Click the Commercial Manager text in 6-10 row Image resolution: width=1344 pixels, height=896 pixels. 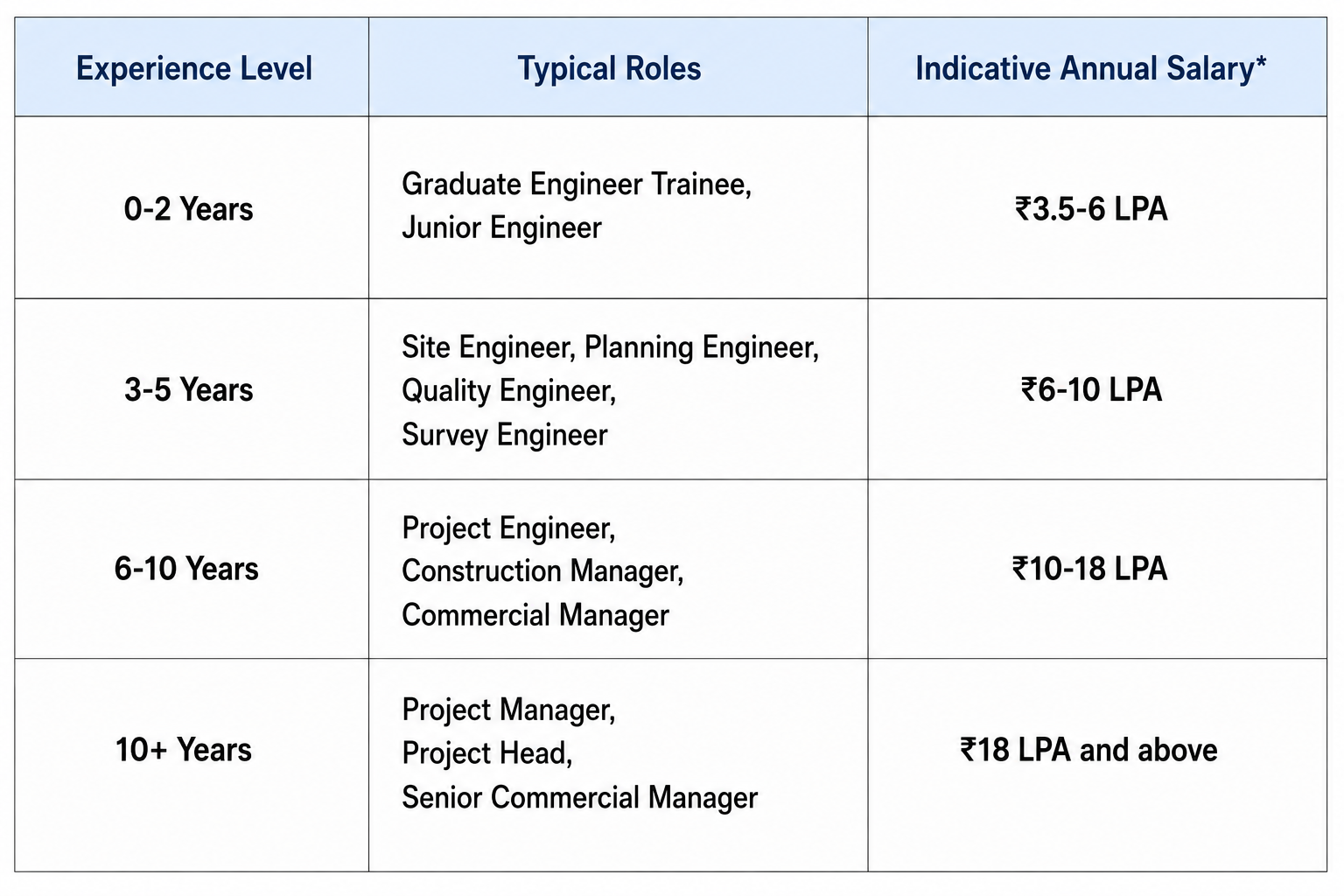[535, 615]
